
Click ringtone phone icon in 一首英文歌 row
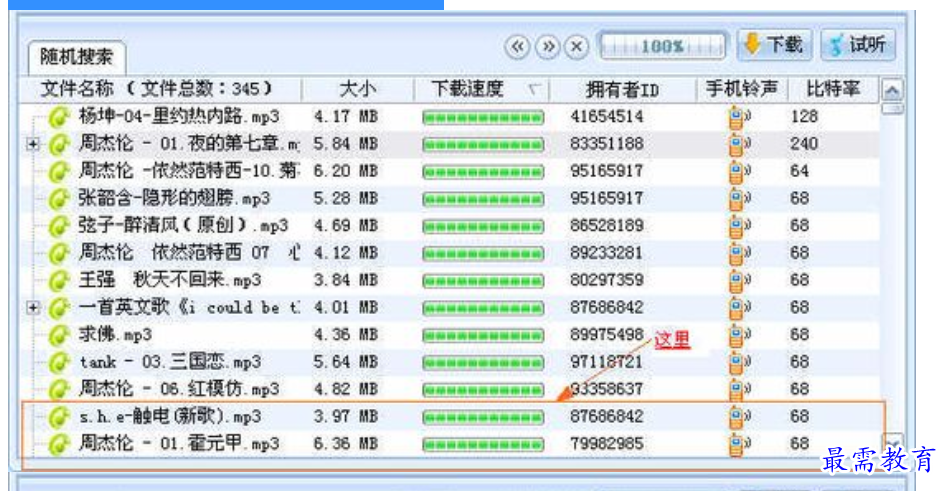(739, 309)
